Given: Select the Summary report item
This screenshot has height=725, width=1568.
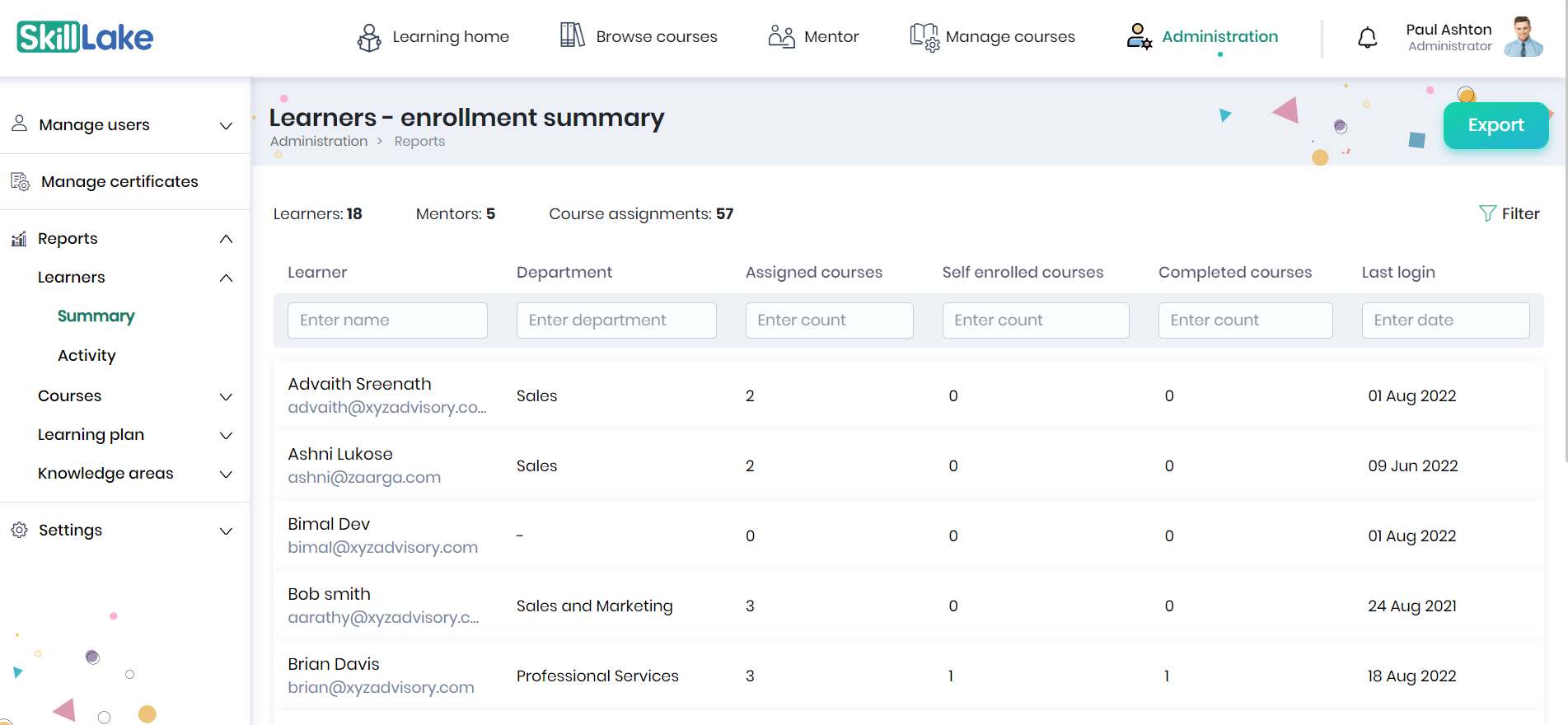Looking at the screenshot, I should click(x=96, y=316).
